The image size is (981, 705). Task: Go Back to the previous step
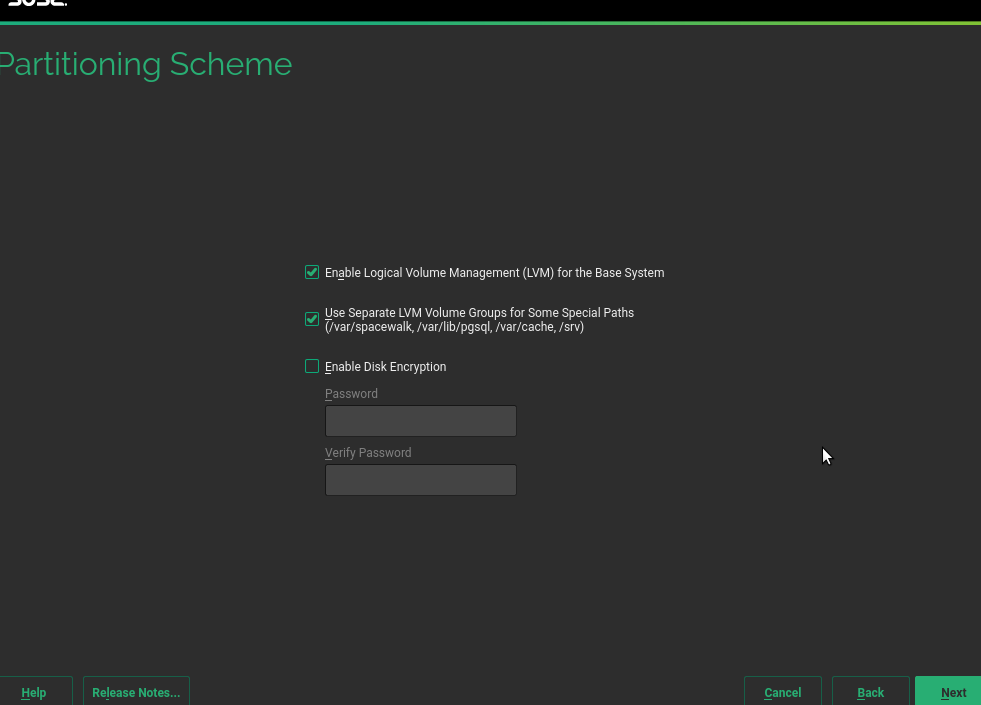[870, 692]
